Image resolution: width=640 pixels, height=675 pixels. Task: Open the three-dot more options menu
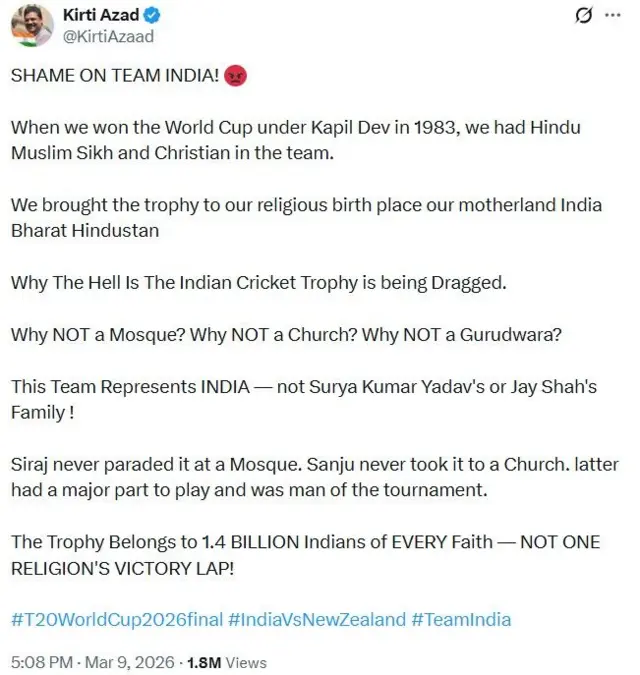[612, 15]
